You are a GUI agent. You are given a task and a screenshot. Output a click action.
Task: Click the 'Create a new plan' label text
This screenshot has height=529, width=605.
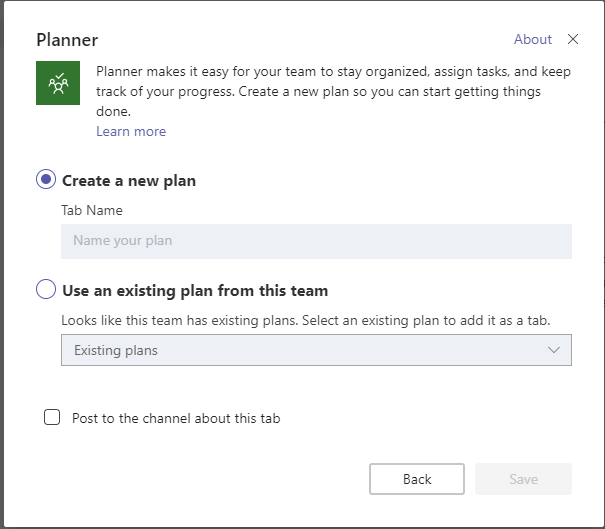129,181
